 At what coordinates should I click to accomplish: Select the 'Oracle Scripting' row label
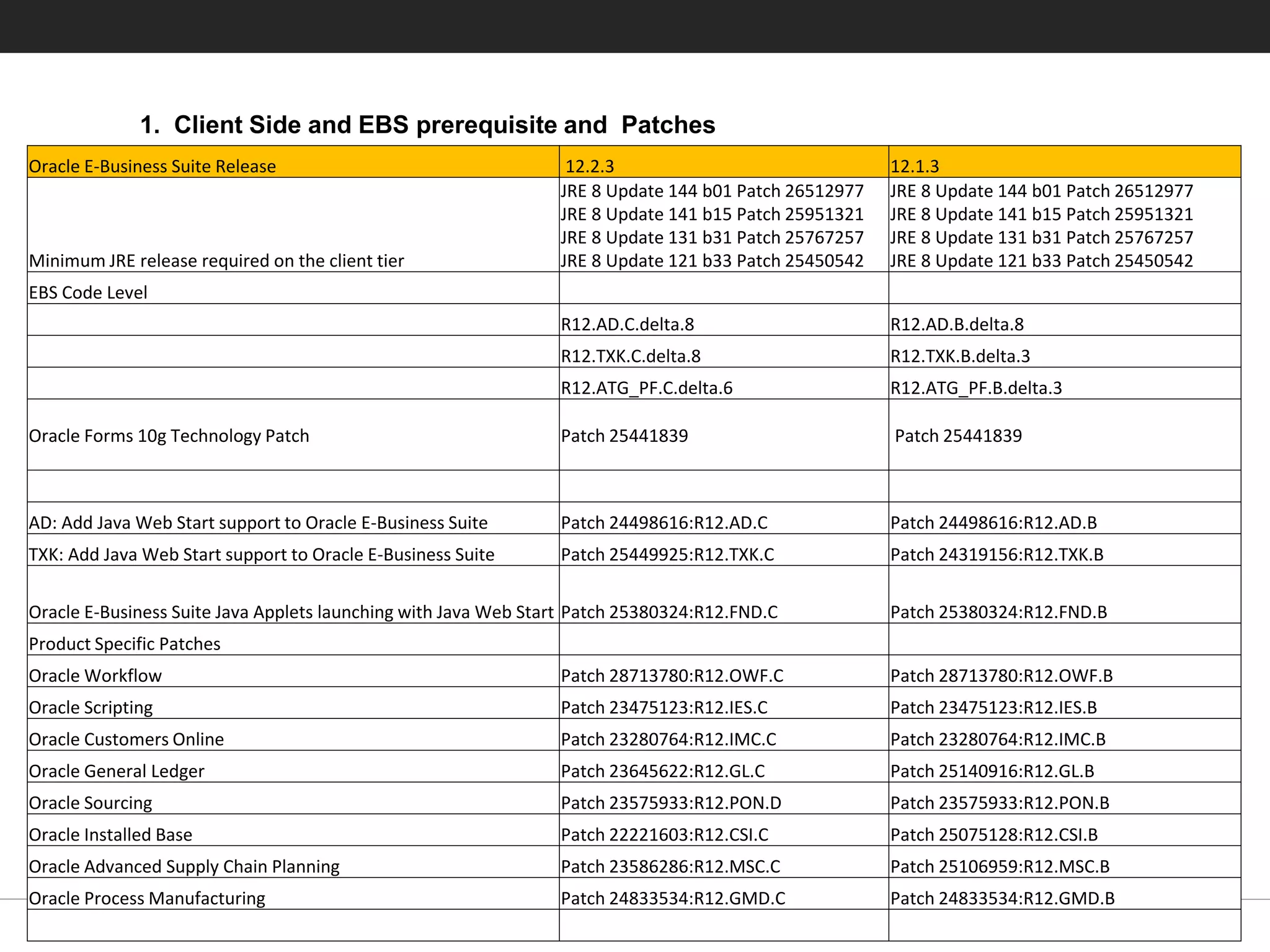(x=91, y=708)
